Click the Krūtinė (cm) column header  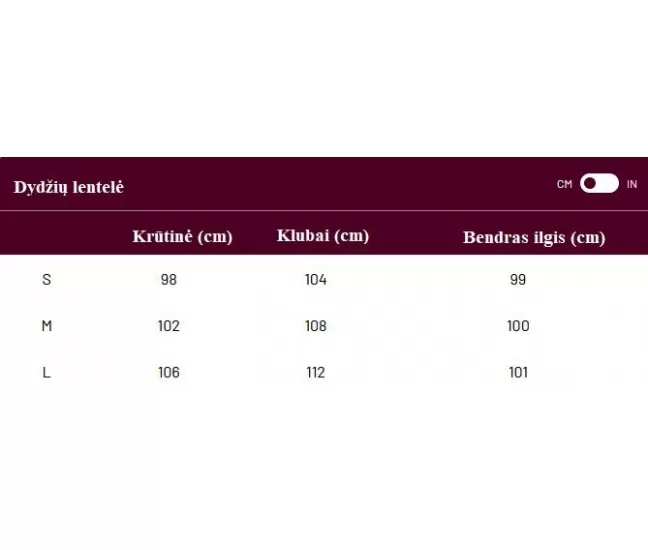pyautogui.click(x=182, y=236)
